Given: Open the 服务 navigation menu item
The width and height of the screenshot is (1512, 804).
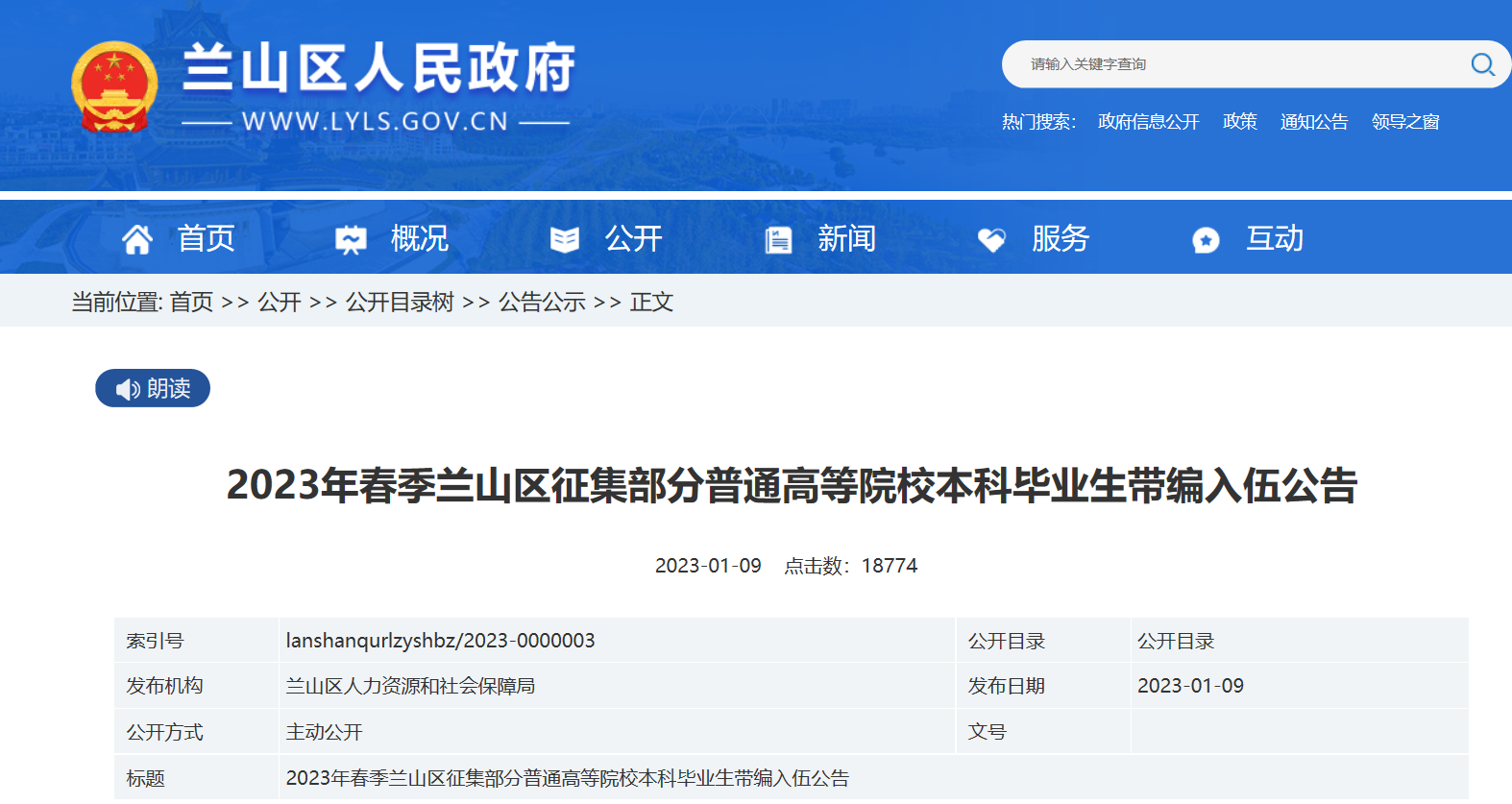Looking at the screenshot, I should (x=1061, y=238).
